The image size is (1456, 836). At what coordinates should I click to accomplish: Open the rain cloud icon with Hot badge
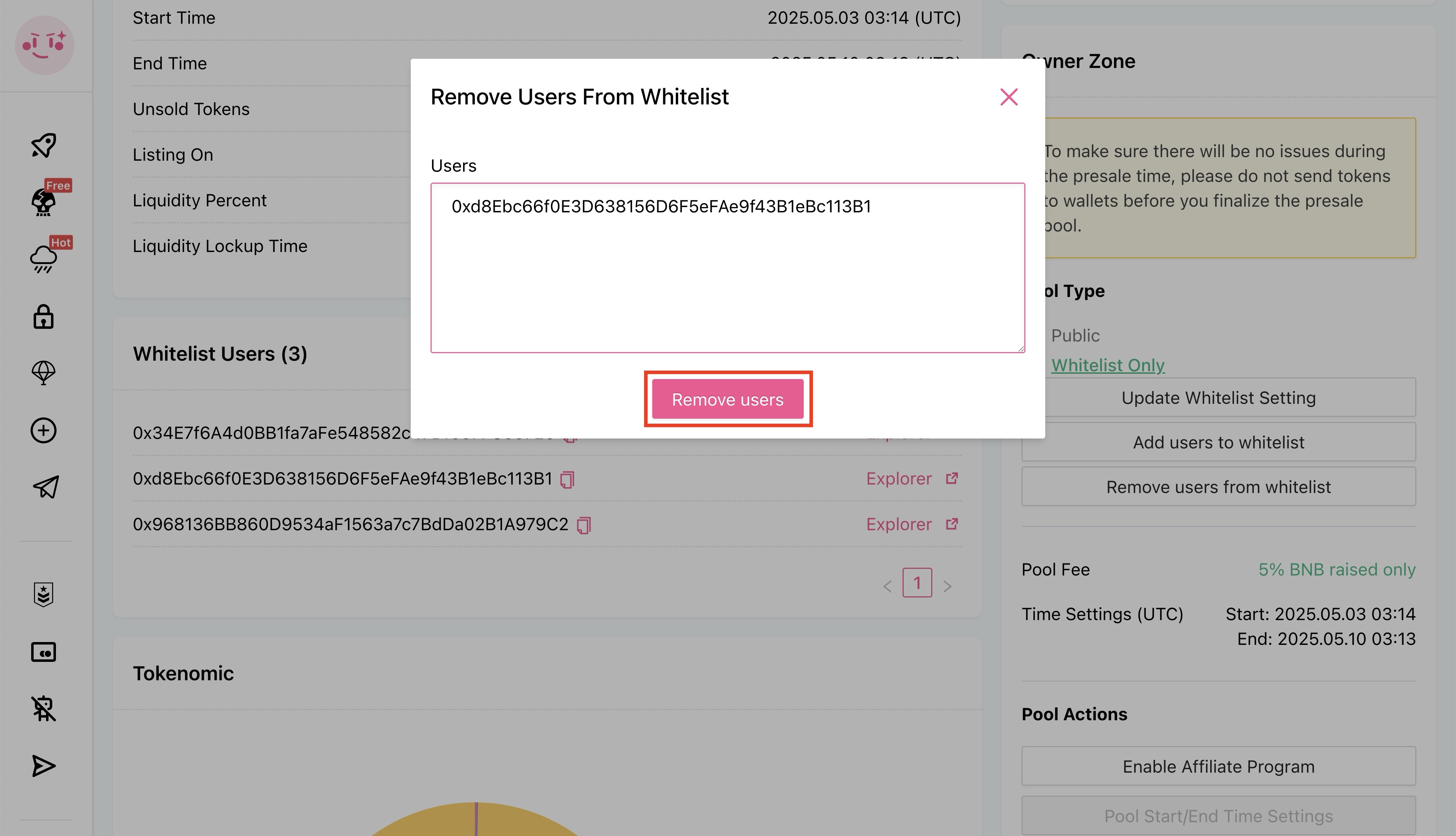point(44,259)
